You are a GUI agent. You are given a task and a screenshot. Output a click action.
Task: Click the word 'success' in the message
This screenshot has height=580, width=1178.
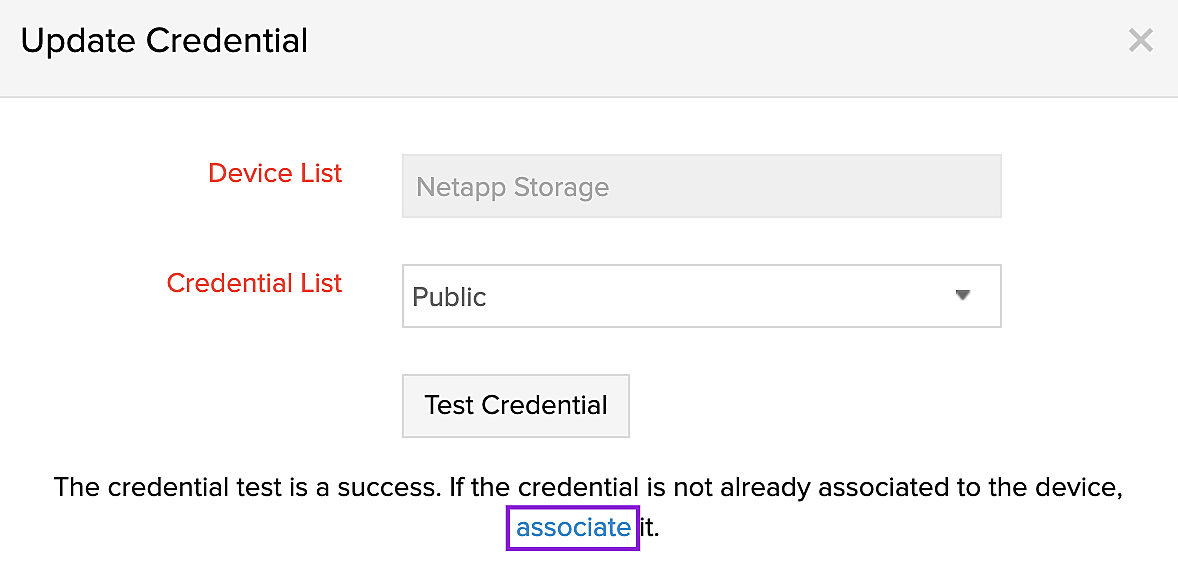tap(382, 488)
